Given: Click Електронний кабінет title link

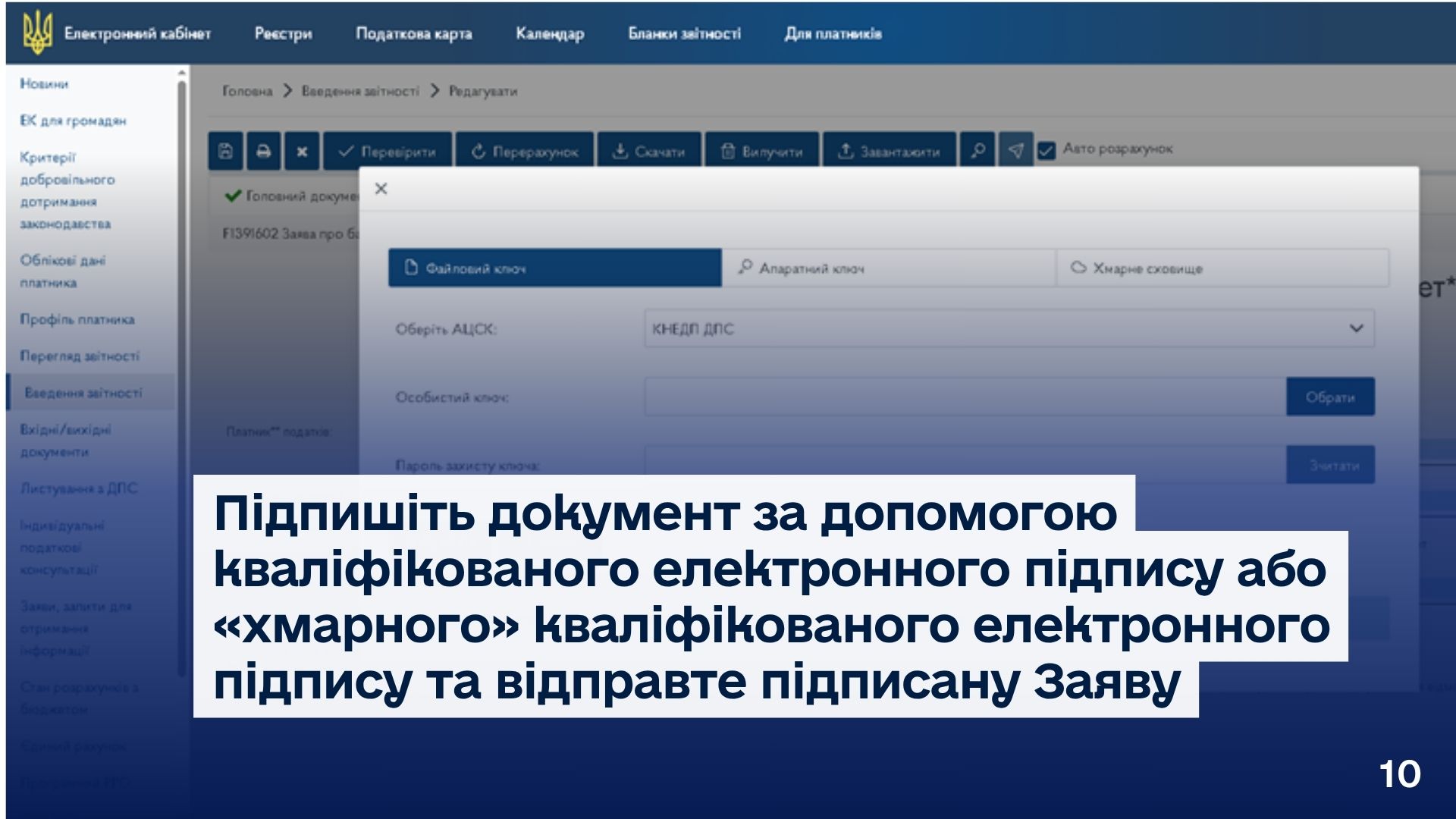Looking at the screenshot, I should [x=137, y=33].
